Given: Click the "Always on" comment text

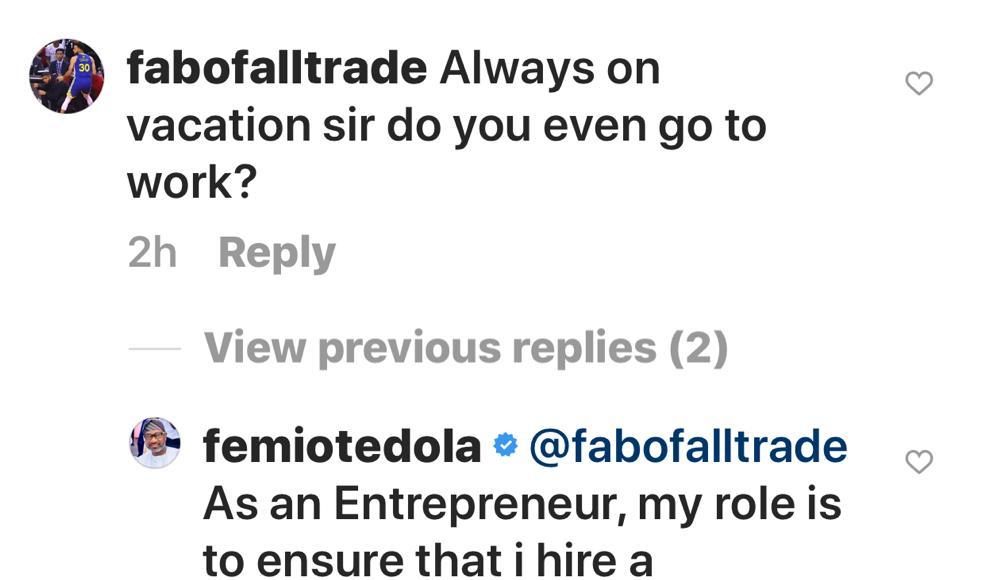Looking at the screenshot, I should (550, 69).
